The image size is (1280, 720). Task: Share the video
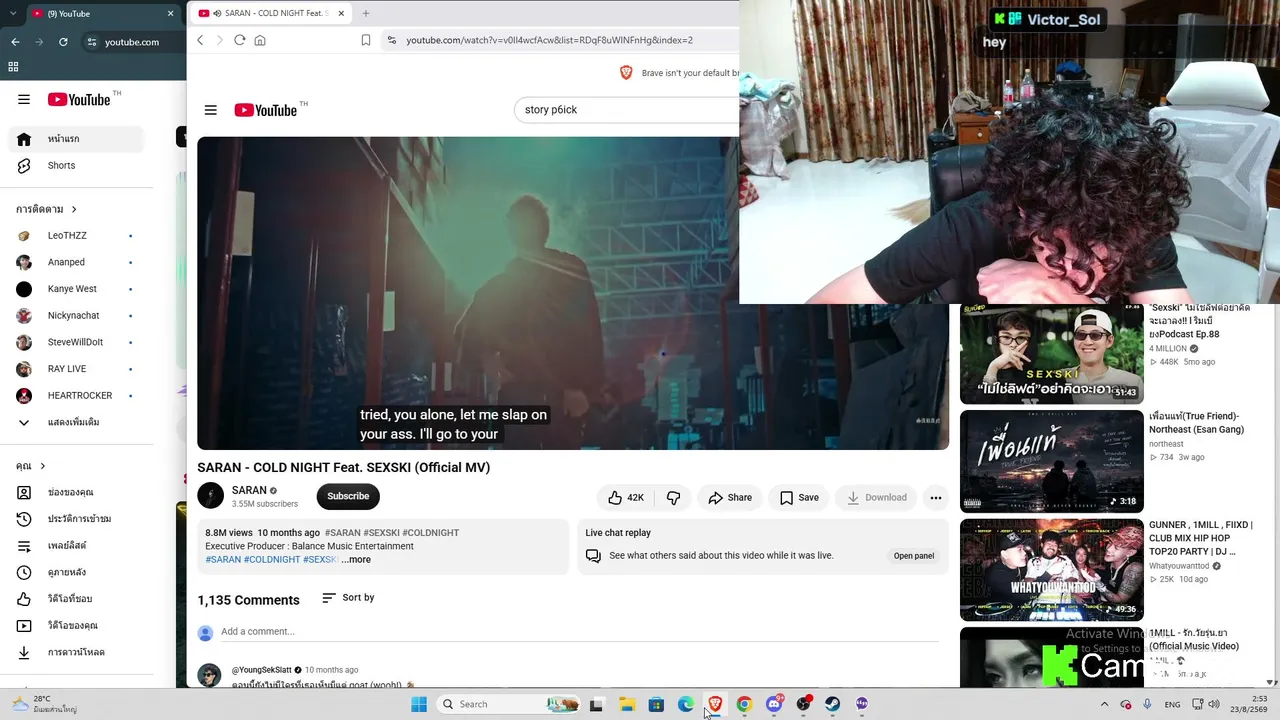(730, 497)
